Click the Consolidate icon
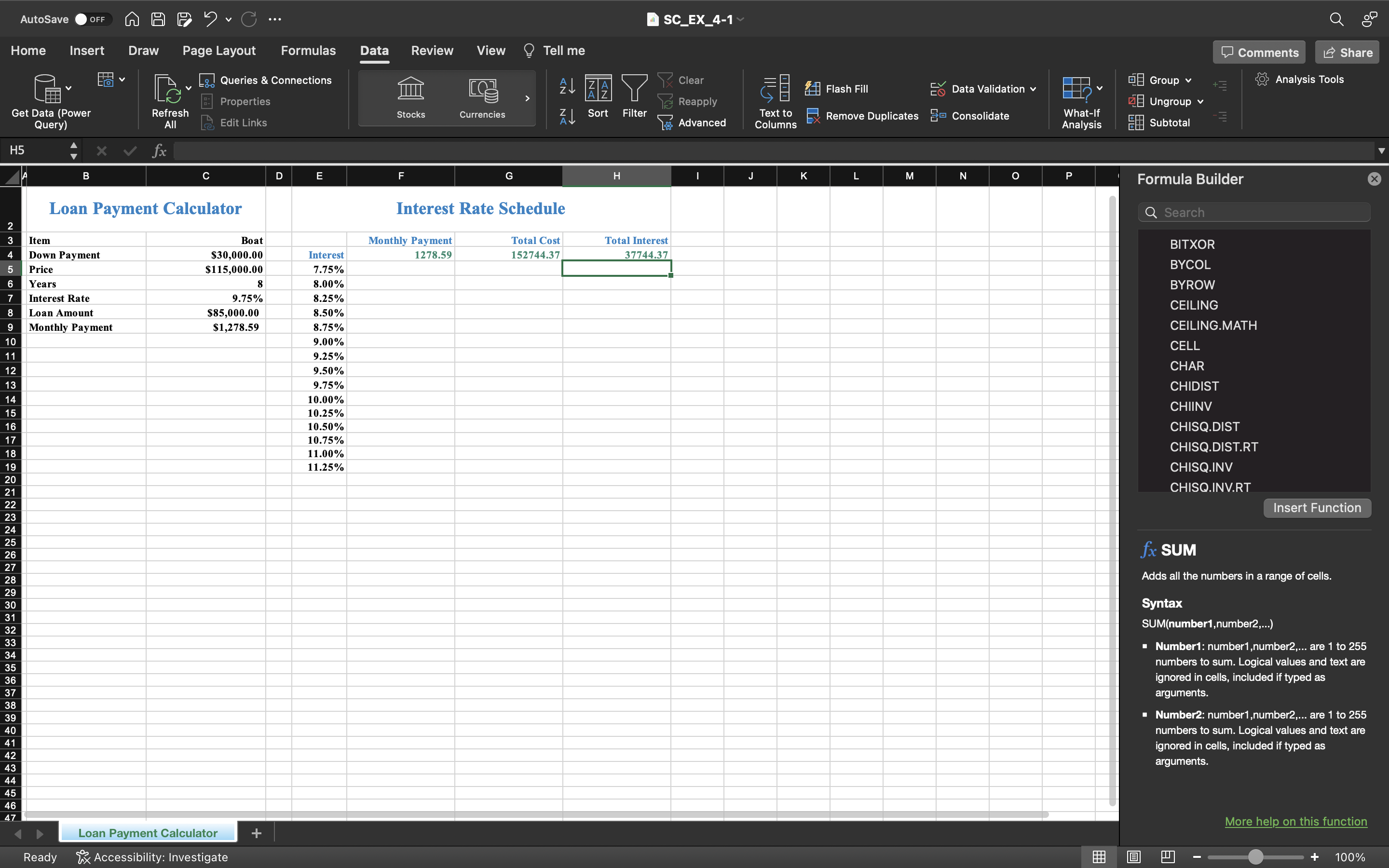The width and height of the screenshot is (1389, 868). (x=970, y=115)
